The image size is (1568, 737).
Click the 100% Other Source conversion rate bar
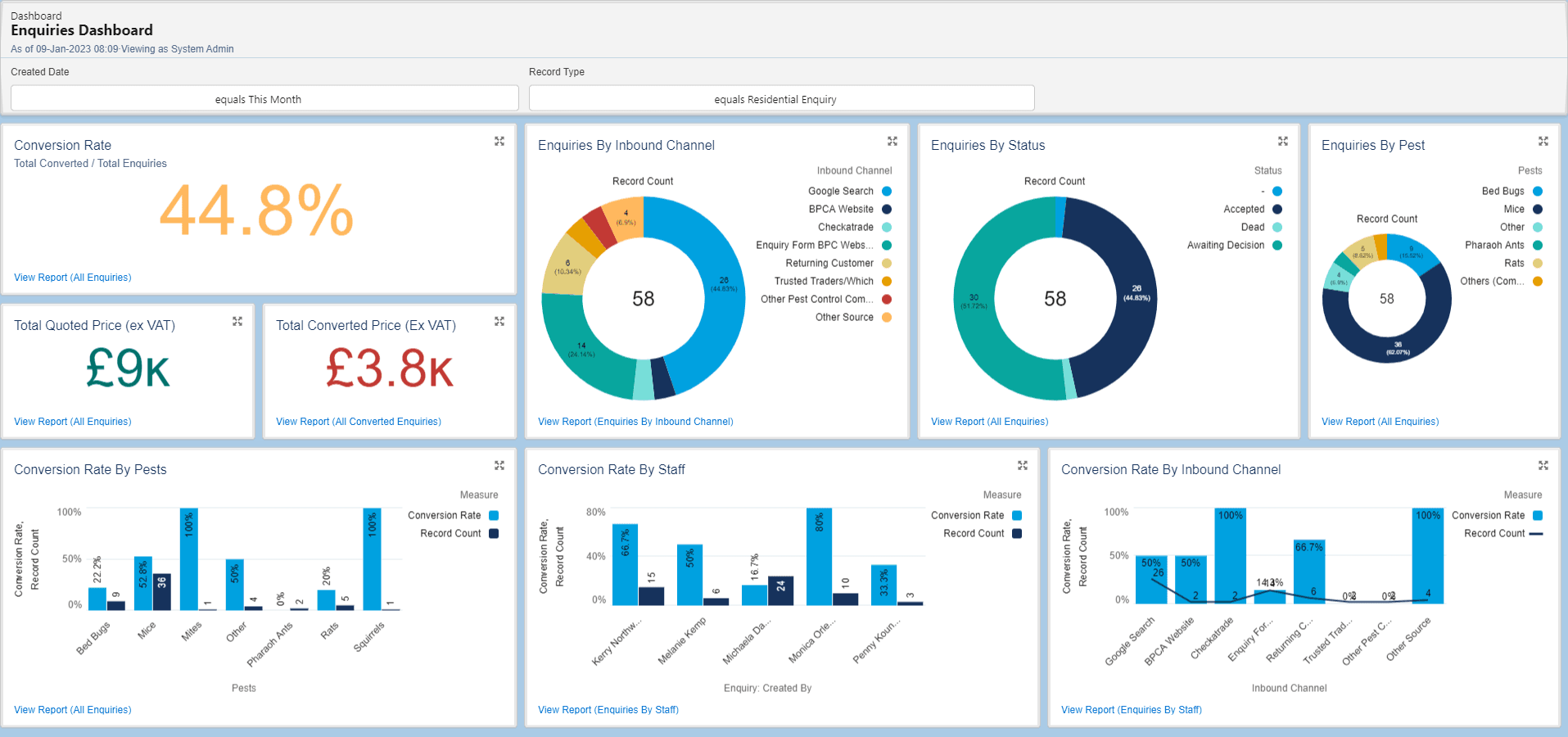pyautogui.click(x=1428, y=556)
